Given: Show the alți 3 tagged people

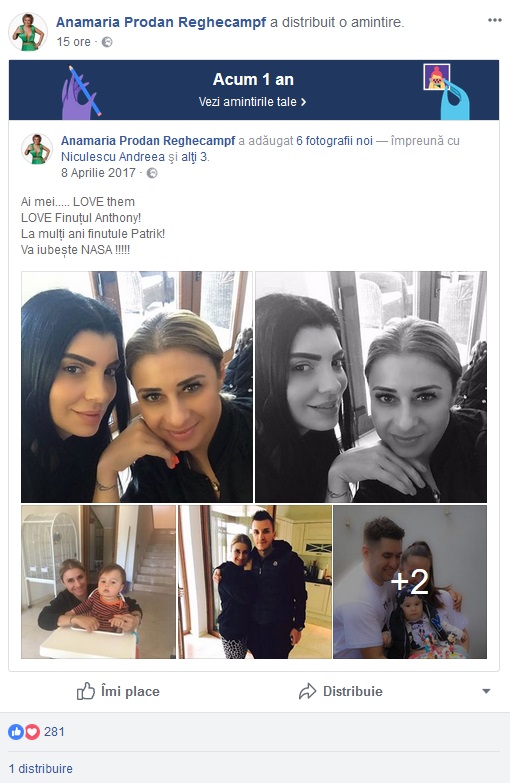Looking at the screenshot, I should coord(194,157).
